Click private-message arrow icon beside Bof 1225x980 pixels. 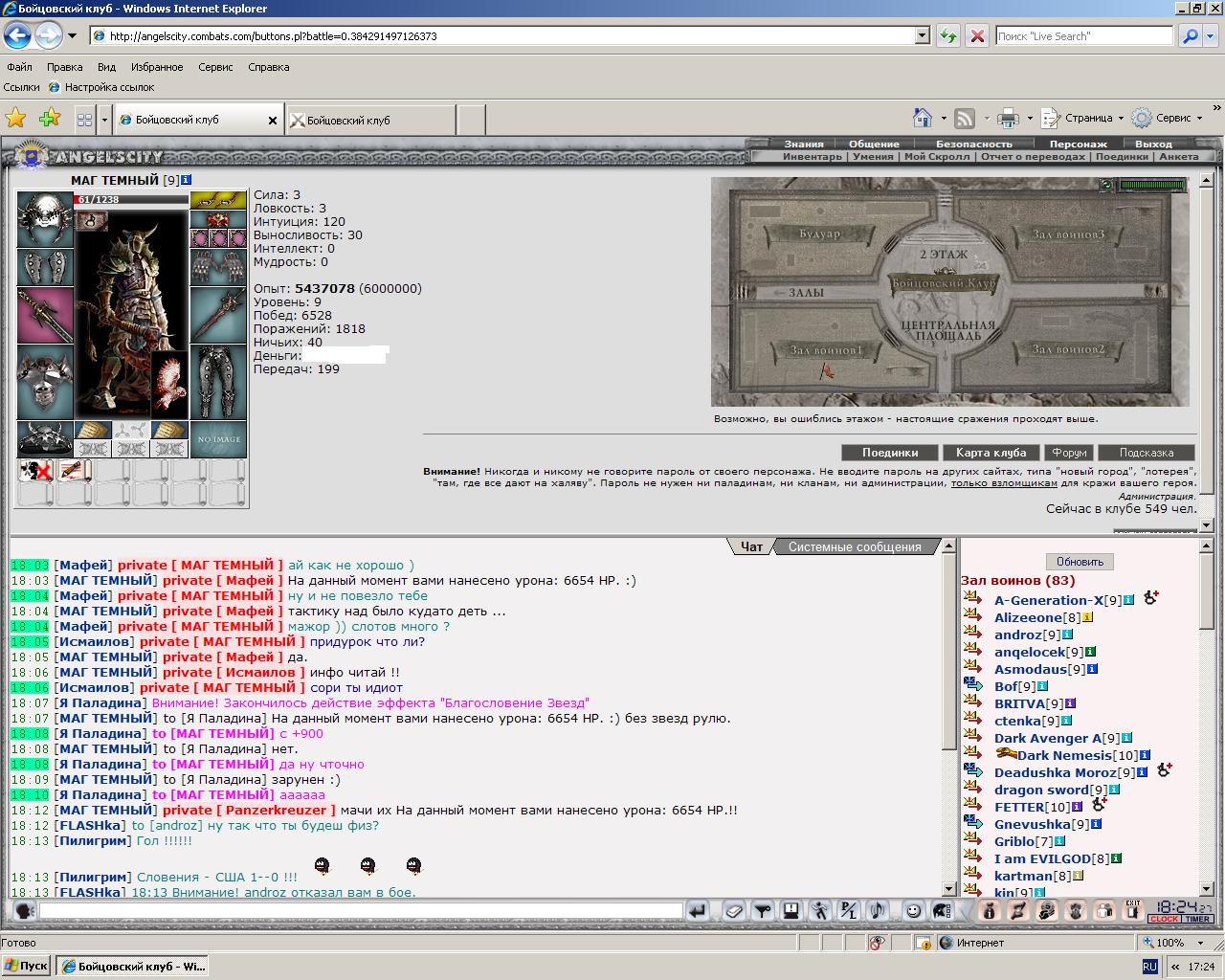click(973, 685)
